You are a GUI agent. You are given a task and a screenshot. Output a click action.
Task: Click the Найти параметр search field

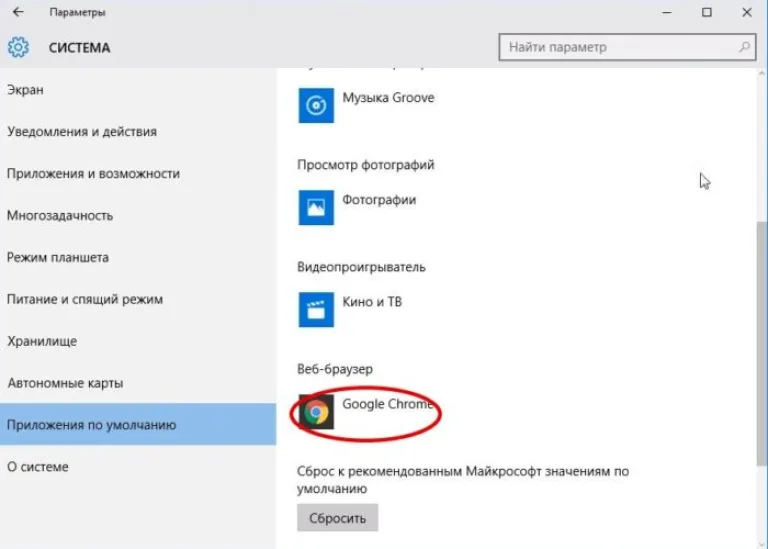pos(627,47)
